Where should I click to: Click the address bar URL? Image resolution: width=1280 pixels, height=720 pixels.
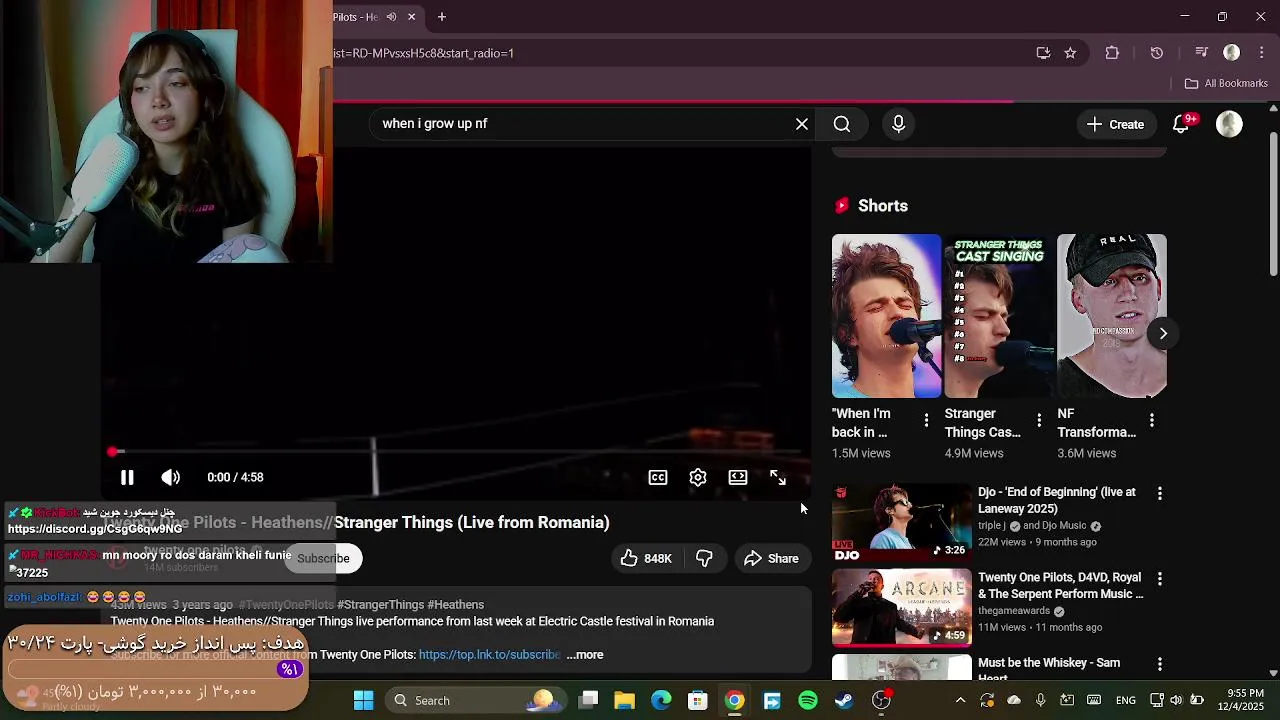coord(424,53)
